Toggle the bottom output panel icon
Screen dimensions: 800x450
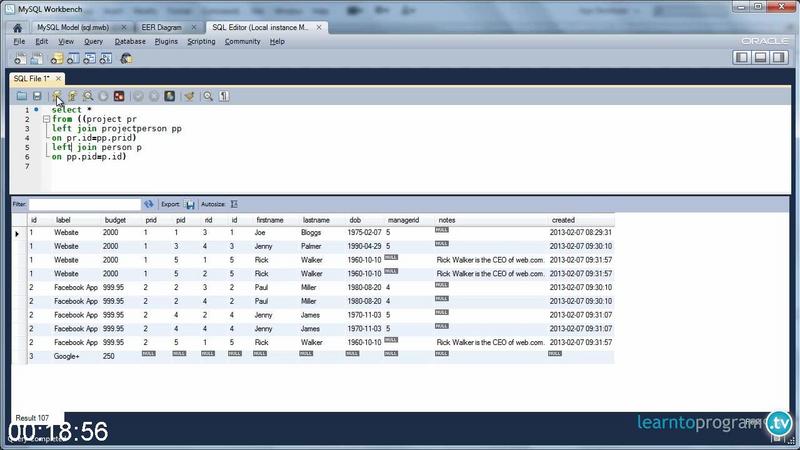coord(760,58)
